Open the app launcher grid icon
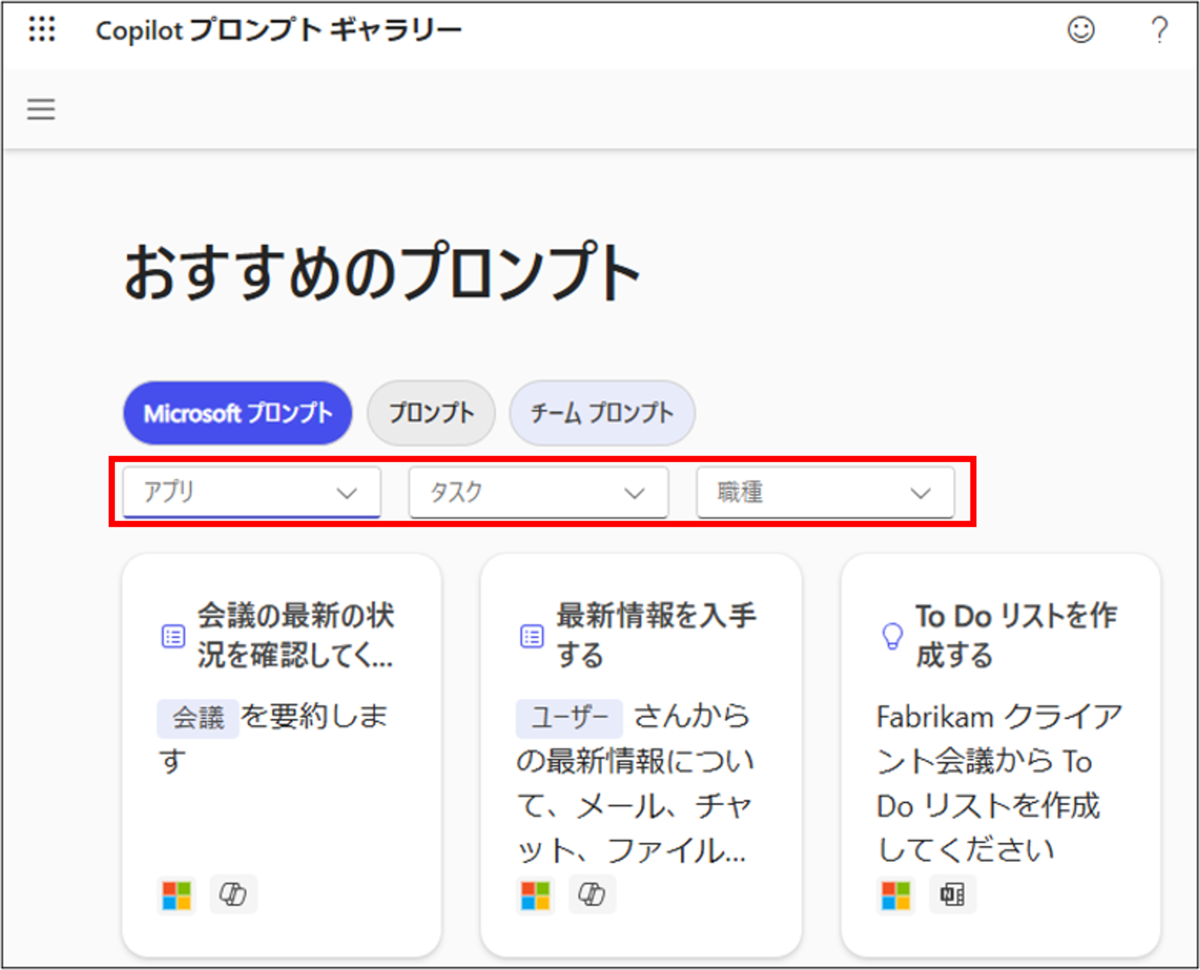The height and width of the screenshot is (970, 1200). [x=41, y=30]
